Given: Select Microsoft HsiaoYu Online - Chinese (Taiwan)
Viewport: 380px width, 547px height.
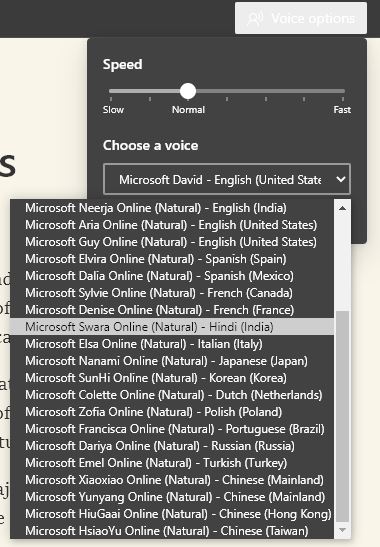Looking at the screenshot, I should point(172,531).
